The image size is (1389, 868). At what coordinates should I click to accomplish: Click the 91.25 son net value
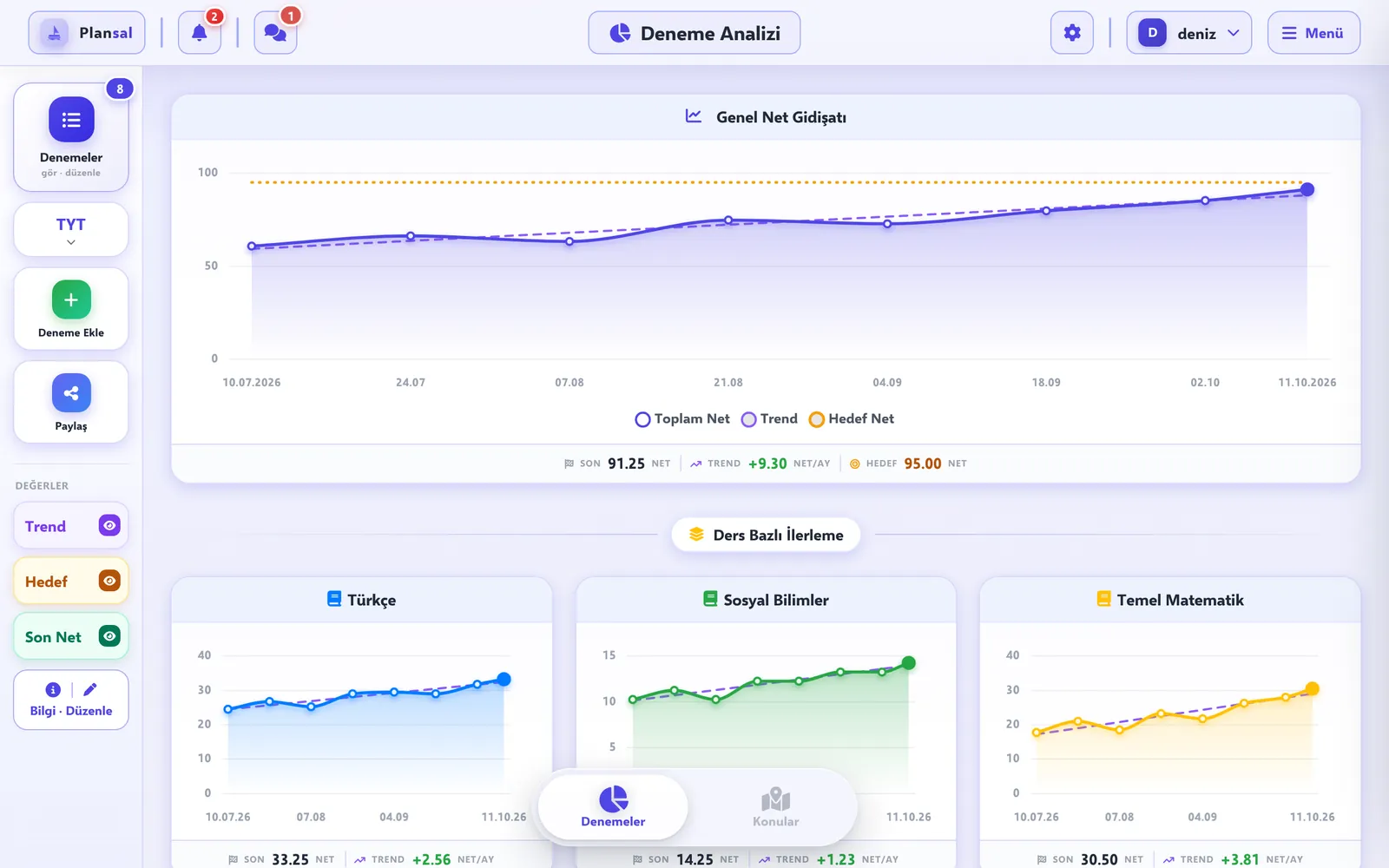(x=626, y=464)
